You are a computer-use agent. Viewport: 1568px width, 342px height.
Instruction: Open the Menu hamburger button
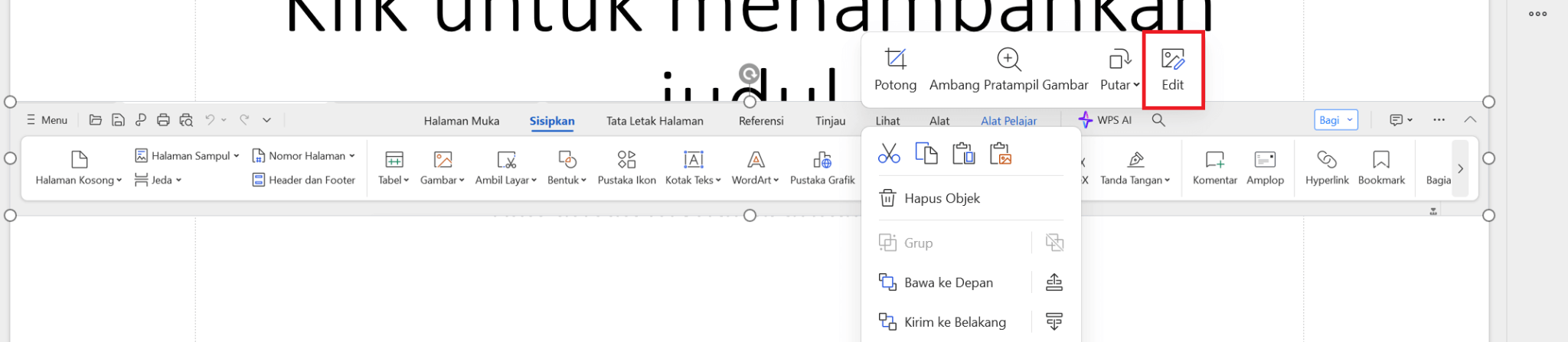click(47, 120)
